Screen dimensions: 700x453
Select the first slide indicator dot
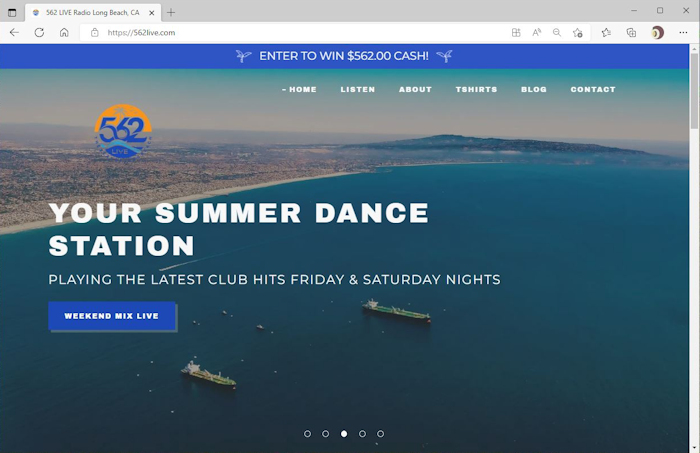[x=307, y=434]
